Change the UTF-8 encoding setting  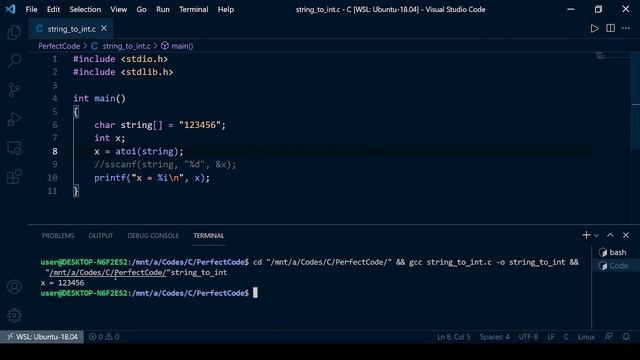click(x=528, y=337)
